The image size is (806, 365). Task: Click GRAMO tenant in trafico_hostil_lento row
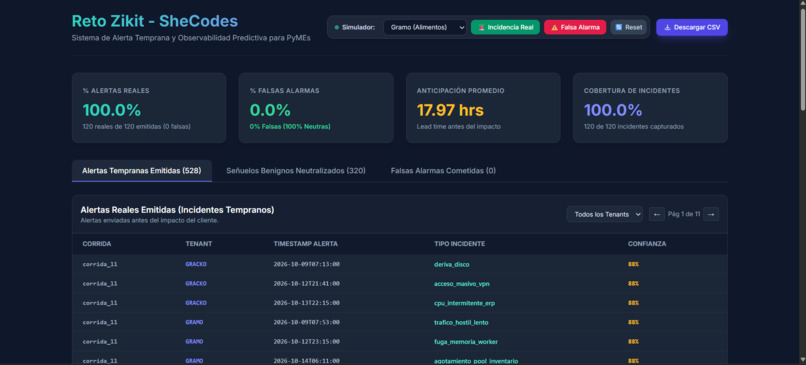[x=194, y=322]
